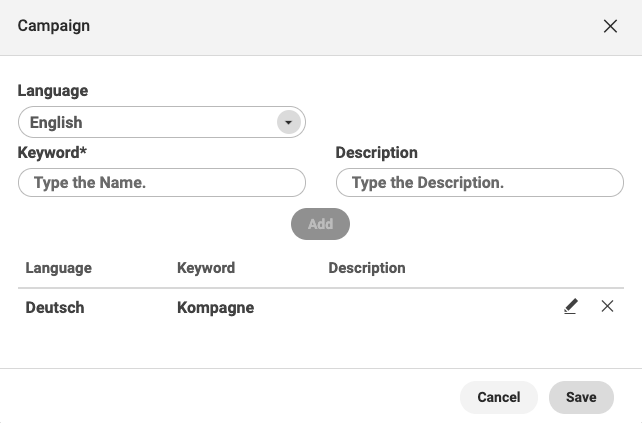Save the campaign translations
Image resolution: width=642 pixels, height=423 pixels.
[581, 397]
